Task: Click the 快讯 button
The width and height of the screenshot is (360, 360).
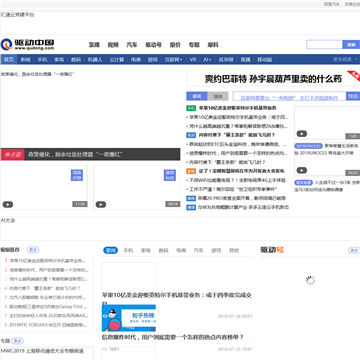Action: coord(353,96)
